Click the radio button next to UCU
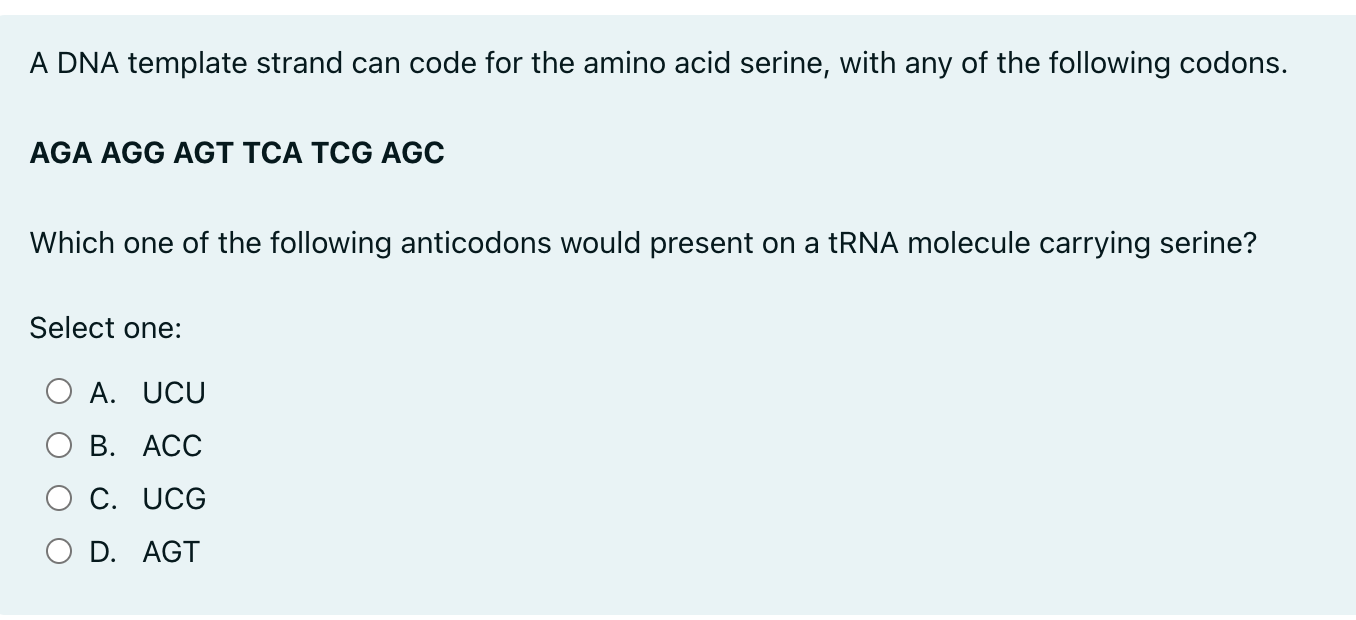 [x=60, y=391]
